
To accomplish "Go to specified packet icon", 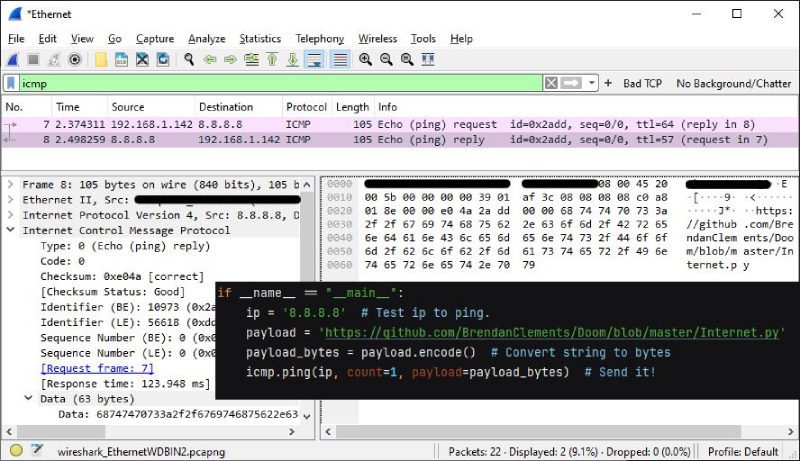I will (x=252, y=60).
